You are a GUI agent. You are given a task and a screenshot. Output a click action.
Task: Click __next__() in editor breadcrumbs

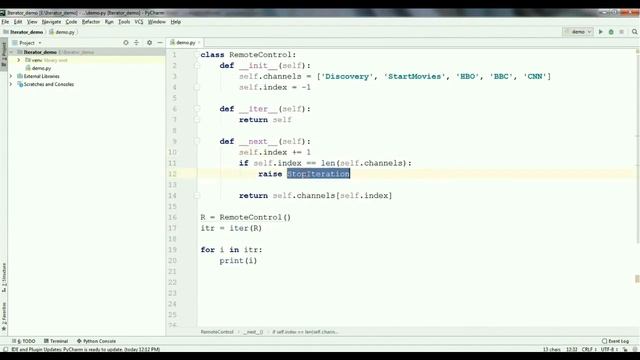pos(253,332)
